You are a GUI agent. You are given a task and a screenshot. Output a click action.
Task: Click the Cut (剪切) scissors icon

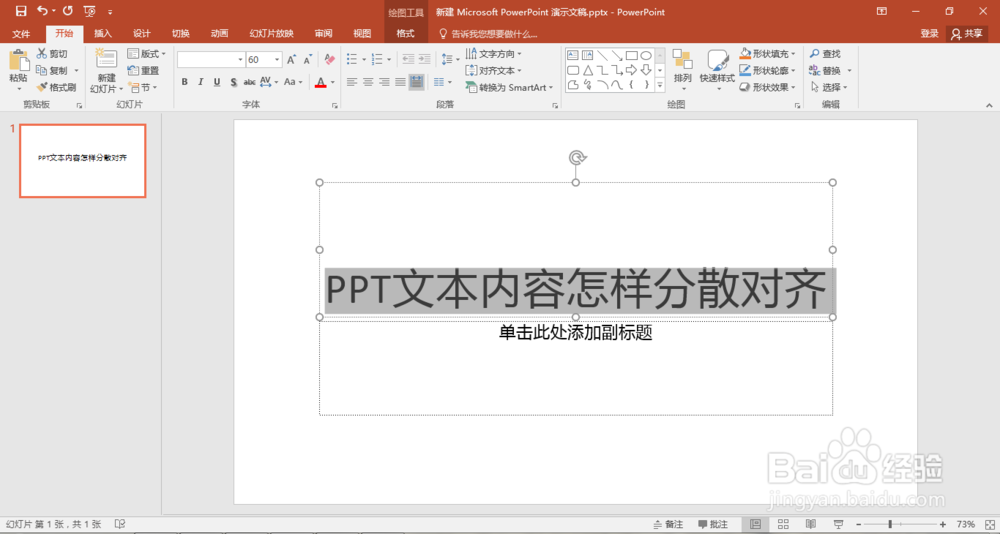point(42,54)
